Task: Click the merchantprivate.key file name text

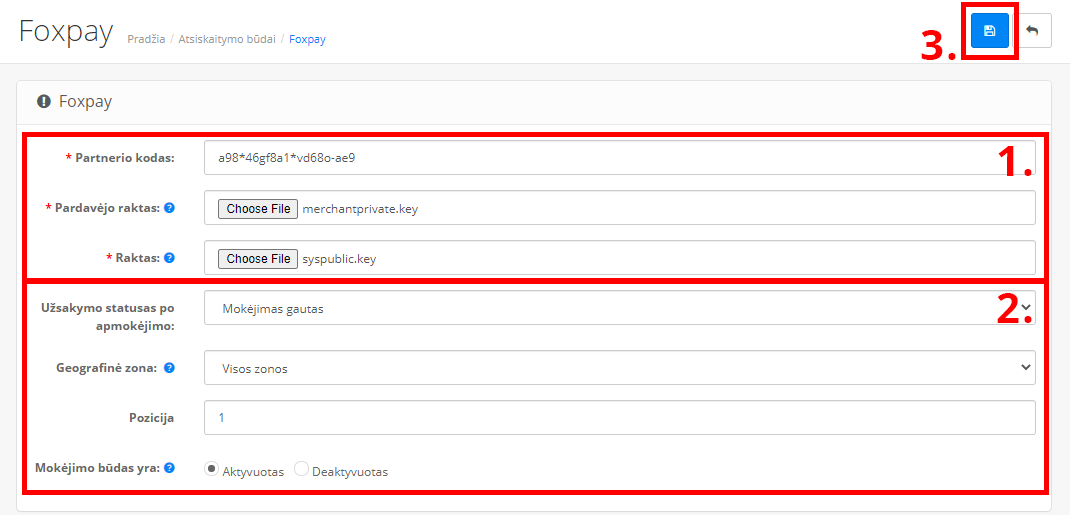Action: (x=360, y=209)
